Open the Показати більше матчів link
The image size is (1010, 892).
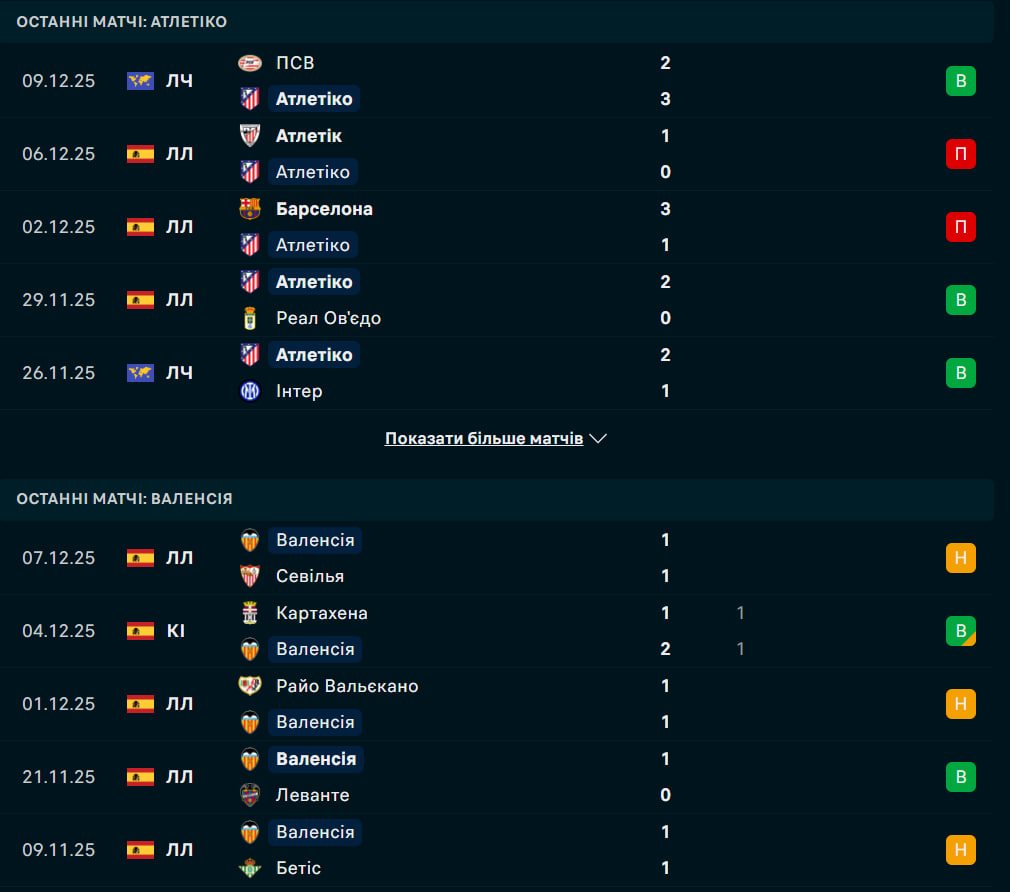pos(484,439)
